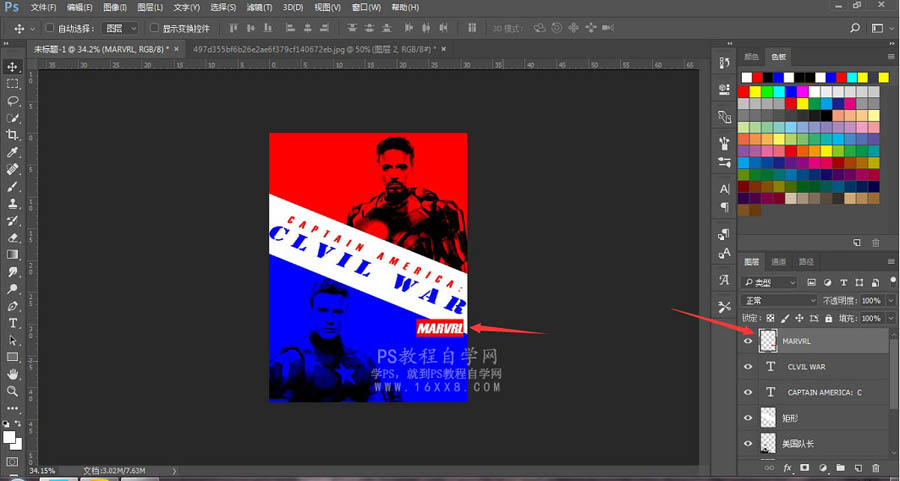Toggle the layer filter switch
900x481 pixels.
(891, 282)
